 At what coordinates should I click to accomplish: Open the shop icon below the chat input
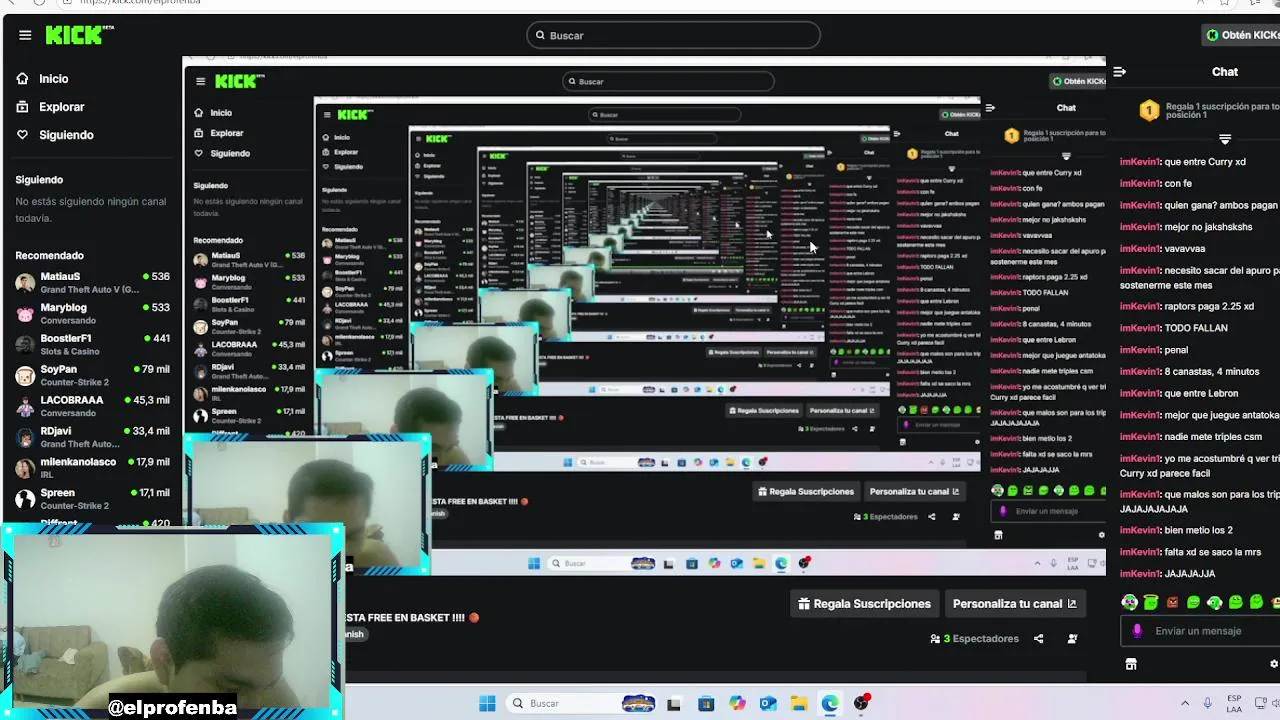1131,664
